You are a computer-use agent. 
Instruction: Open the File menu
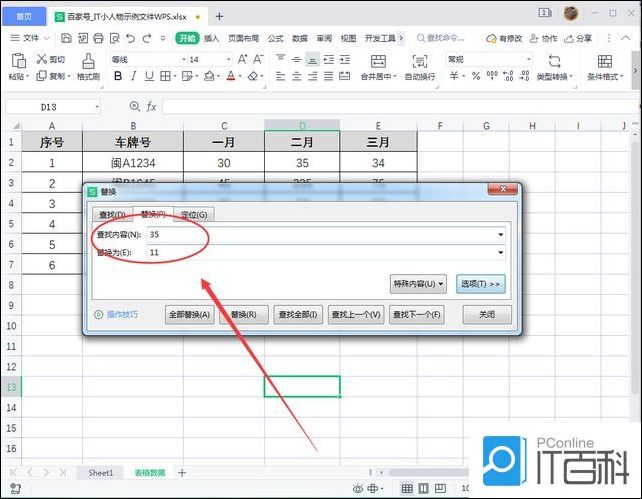[x=29, y=38]
